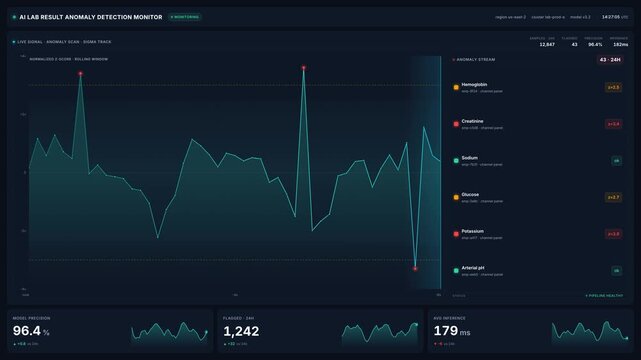The height and width of the screenshot is (360, 641).
Task: Click the green dot beside the dashboard title
Action: tap(14, 17)
